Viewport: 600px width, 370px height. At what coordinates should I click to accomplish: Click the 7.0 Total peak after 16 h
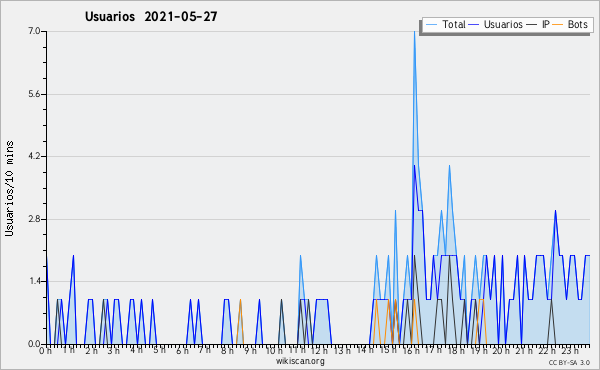(414, 32)
